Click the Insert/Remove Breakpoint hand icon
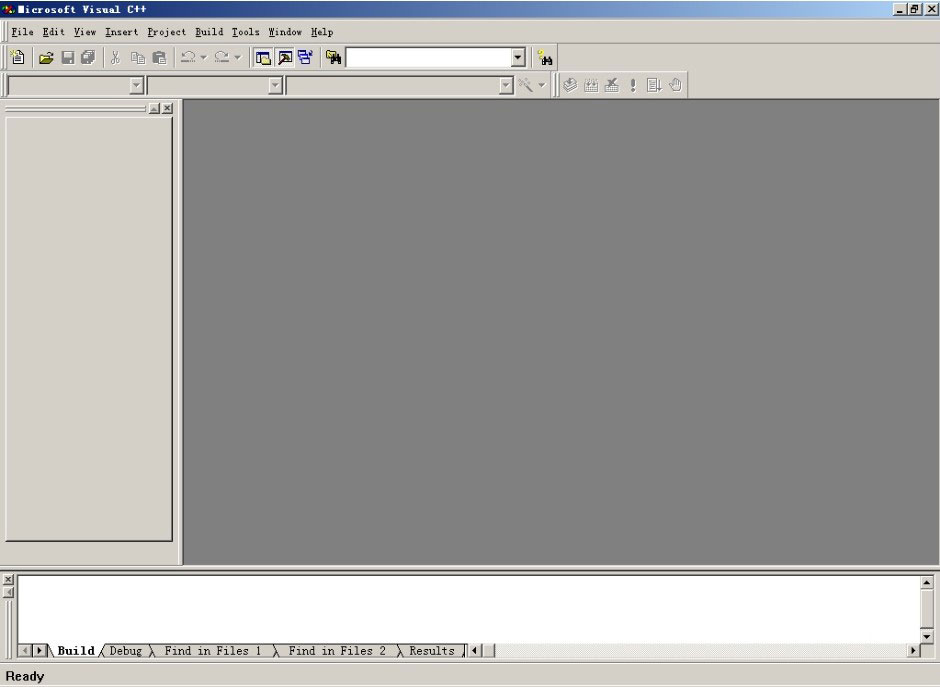This screenshot has height=687, width=940. pos(676,85)
